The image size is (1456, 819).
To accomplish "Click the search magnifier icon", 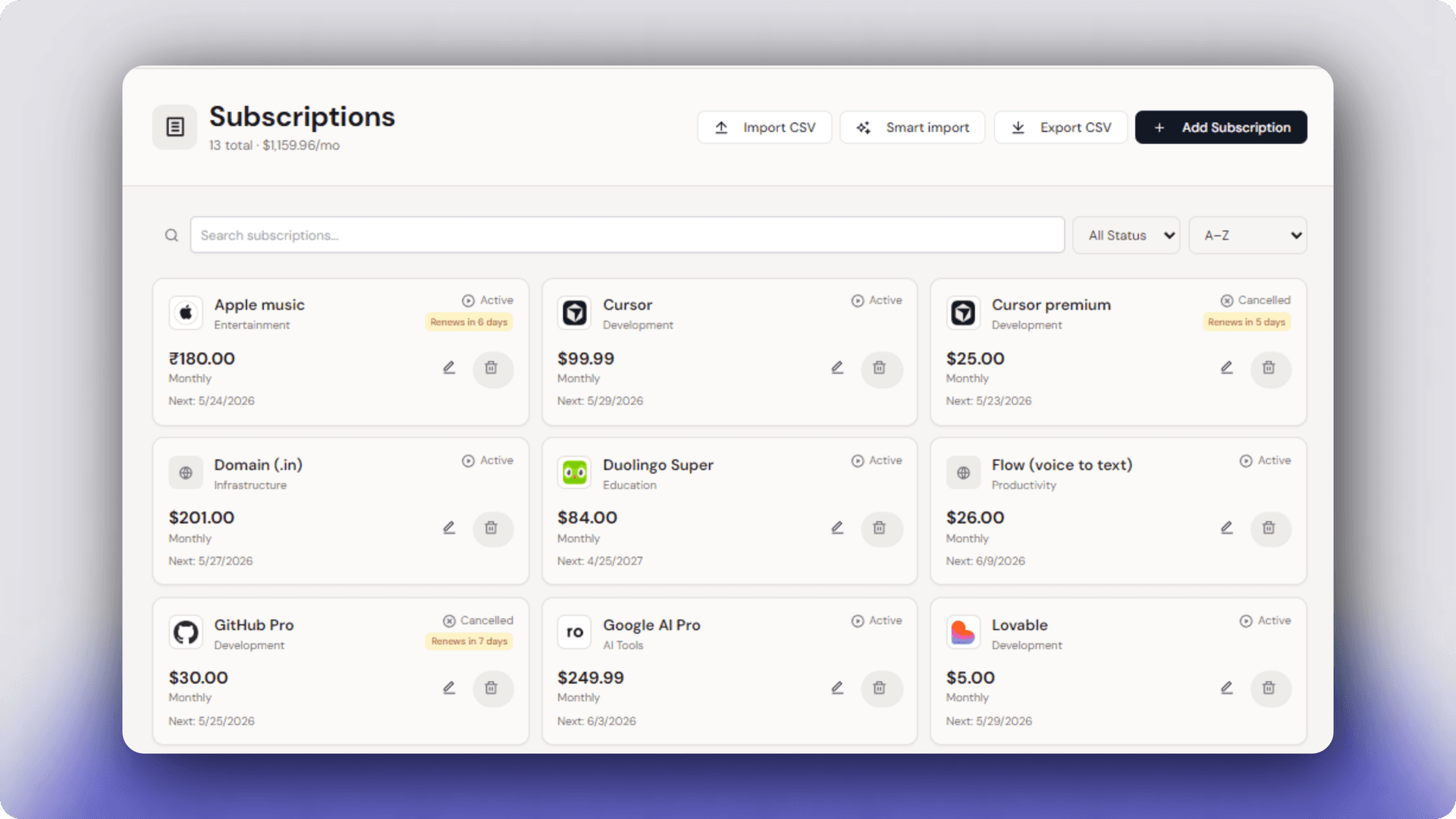I will (x=171, y=235).
